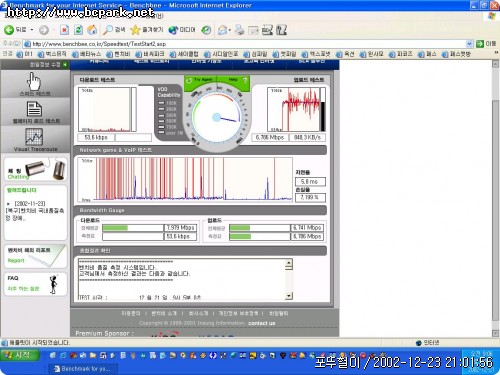Image resolution: width=500 pixels, height=375 pixels.
Task: Click the History clock icon
Action: [x=206, y=30]
